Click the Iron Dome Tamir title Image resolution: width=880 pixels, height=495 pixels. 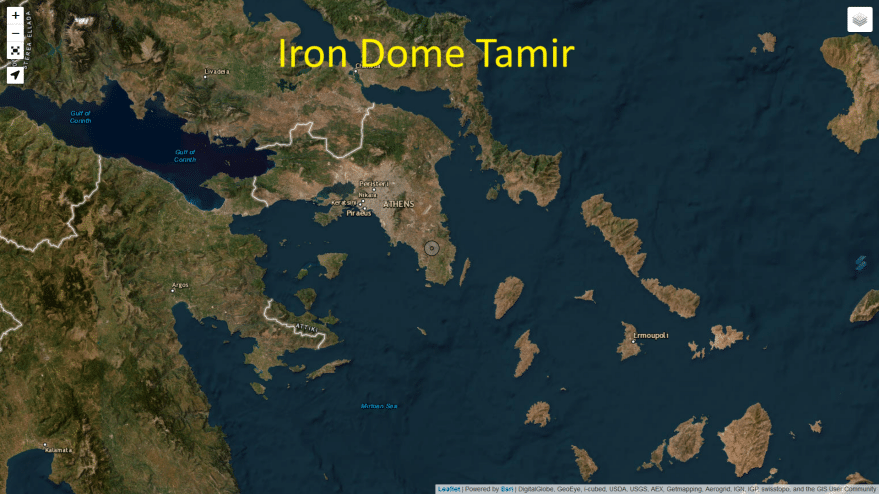coord(425,54)
